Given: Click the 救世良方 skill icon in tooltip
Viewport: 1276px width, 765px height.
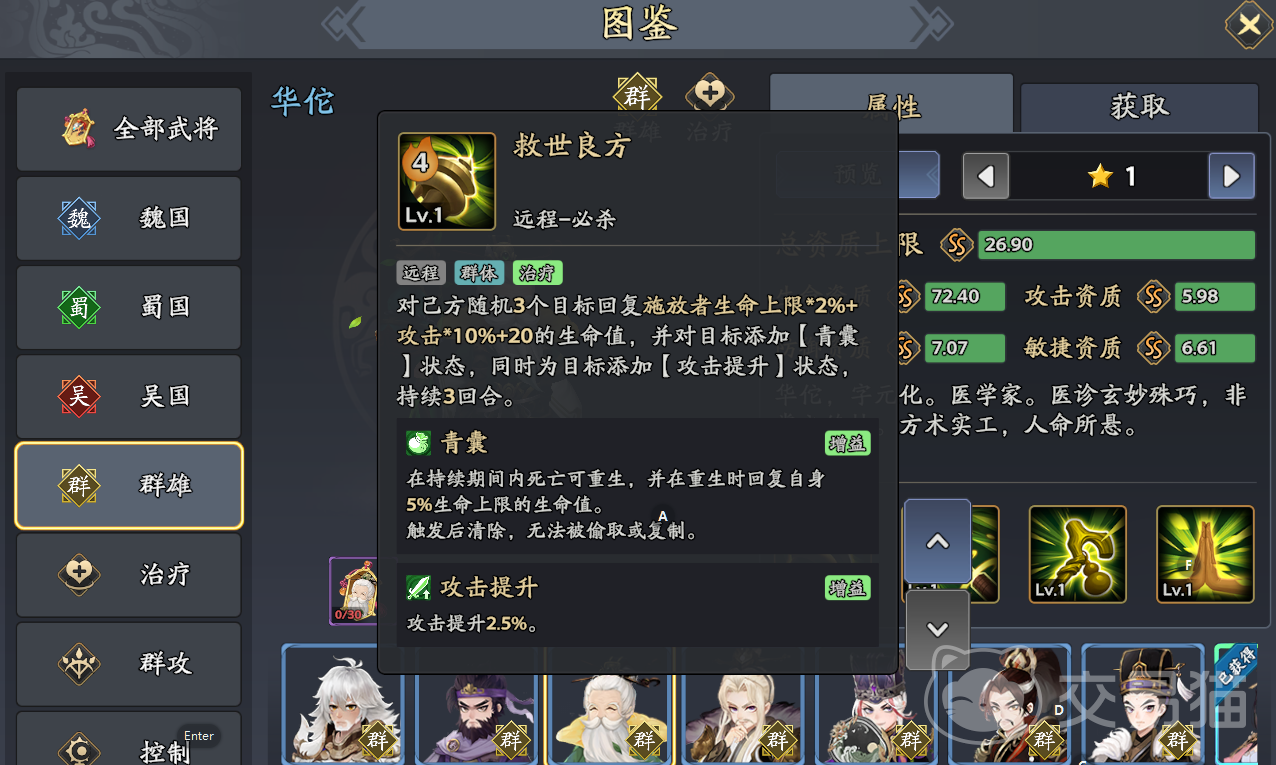Looking at the screenshot, I should pos(447,181).
